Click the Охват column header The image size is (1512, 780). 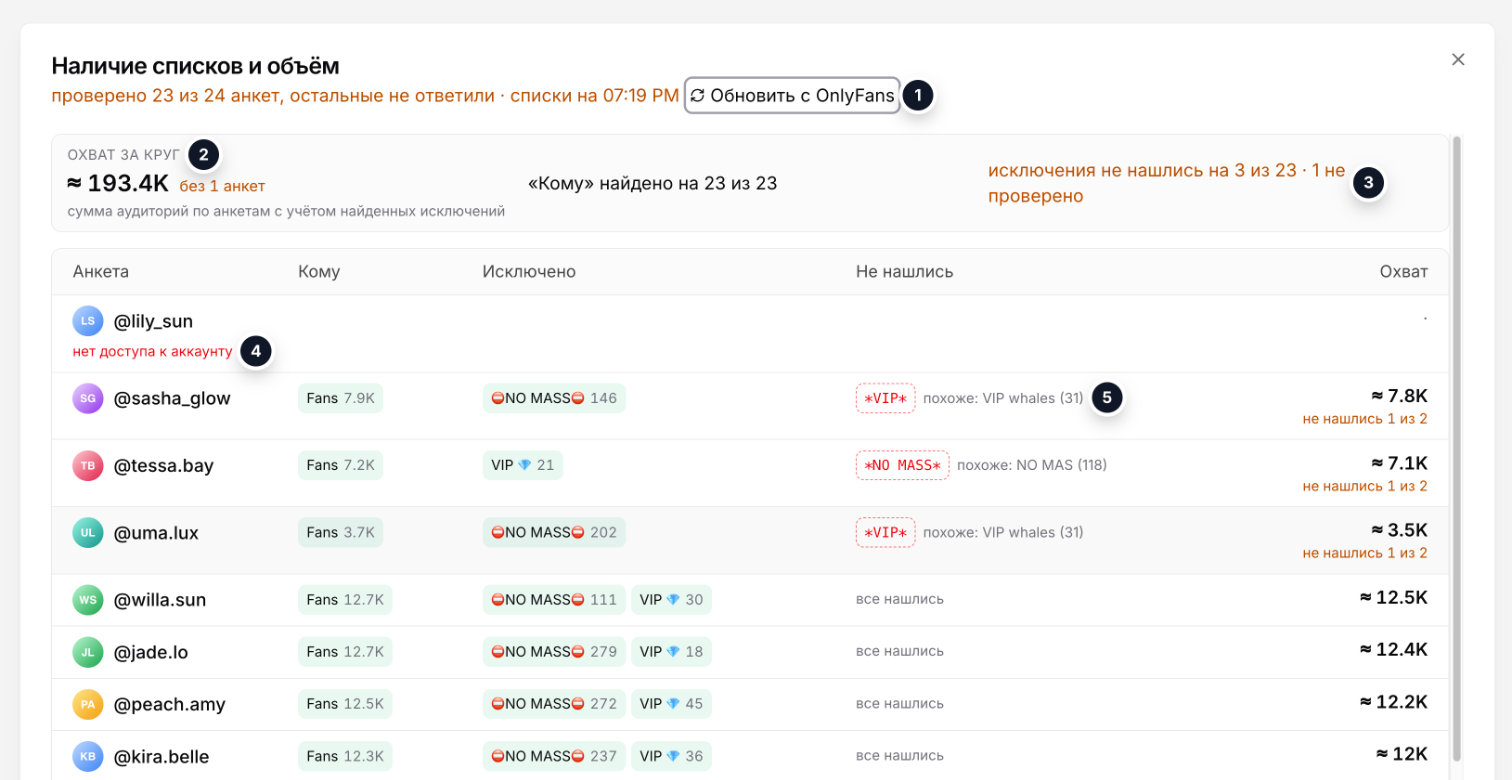tap(1403, 272)
